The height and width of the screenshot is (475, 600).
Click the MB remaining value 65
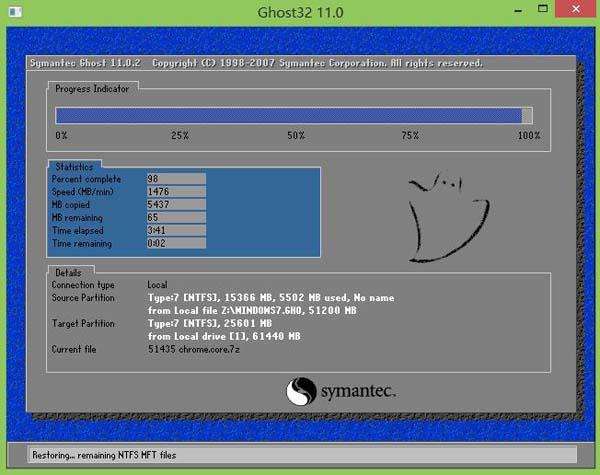coord(176,217)
